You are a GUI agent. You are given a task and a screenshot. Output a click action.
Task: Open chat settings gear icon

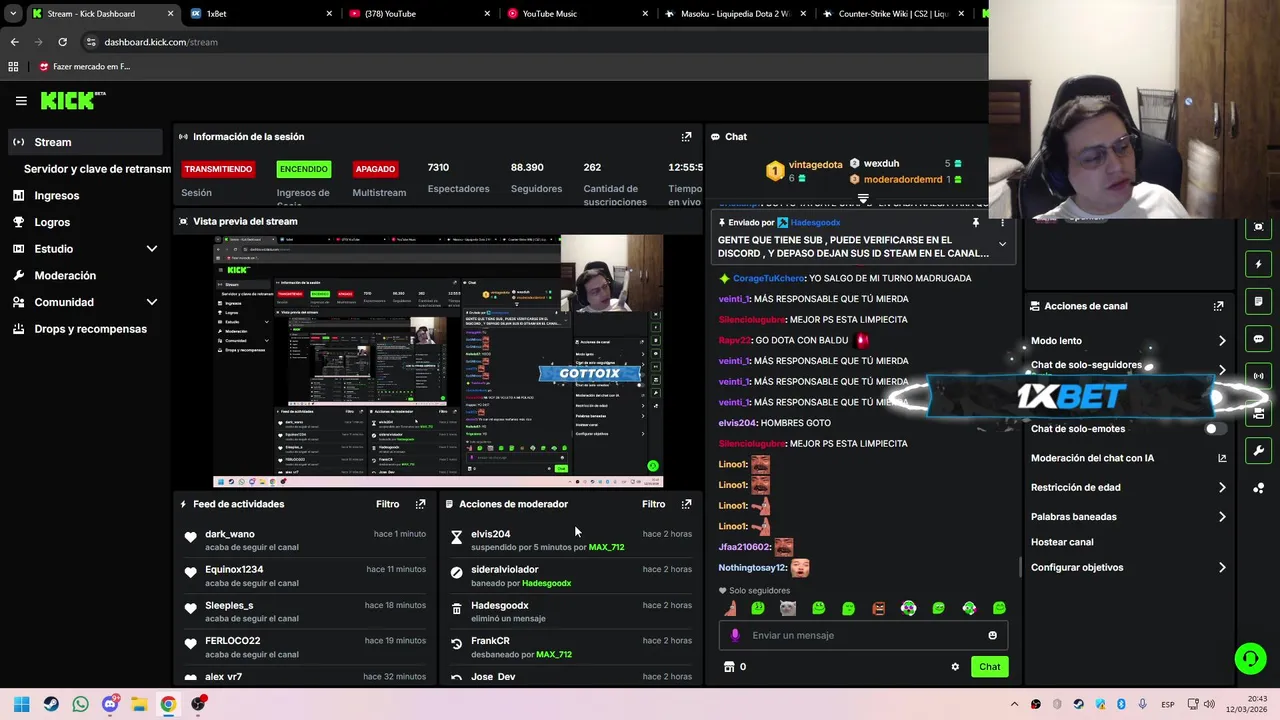click(x=955, y=667)
